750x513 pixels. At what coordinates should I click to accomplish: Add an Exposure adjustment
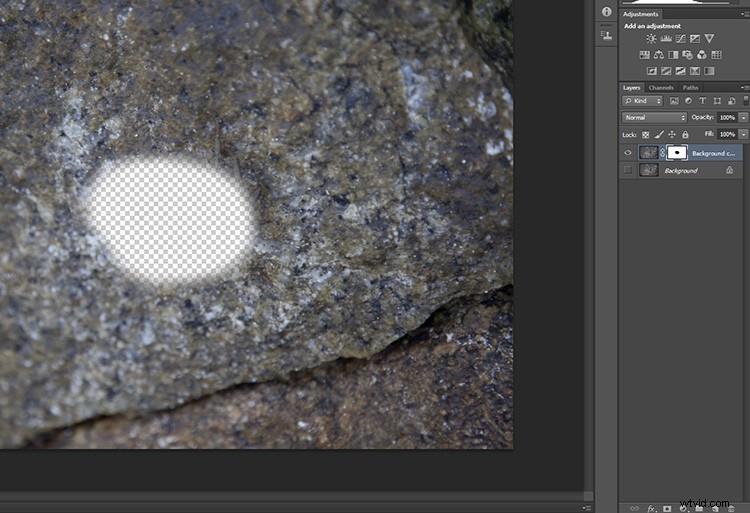[x=695, y=39]
